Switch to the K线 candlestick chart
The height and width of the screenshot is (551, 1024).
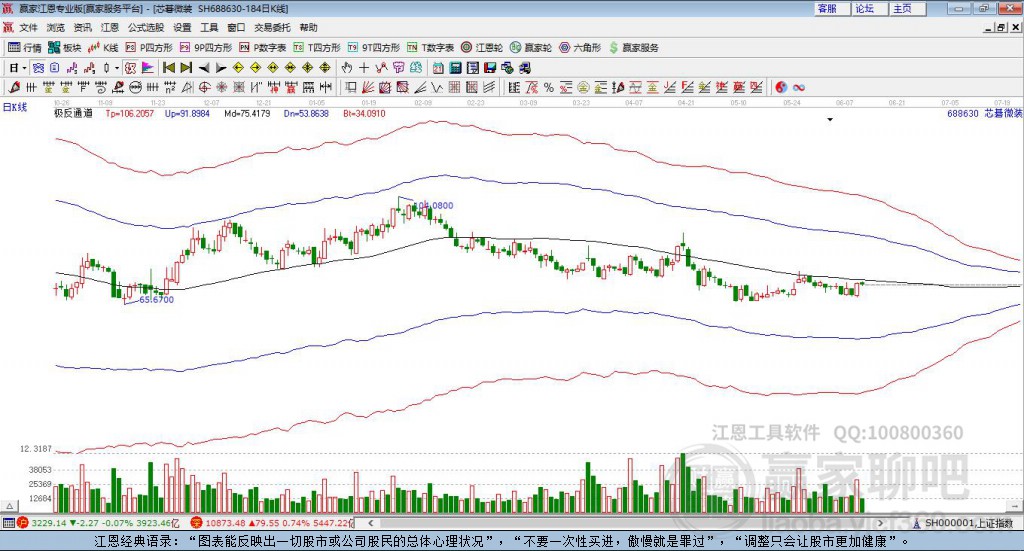pyautogui.click(x=105, y=47)
